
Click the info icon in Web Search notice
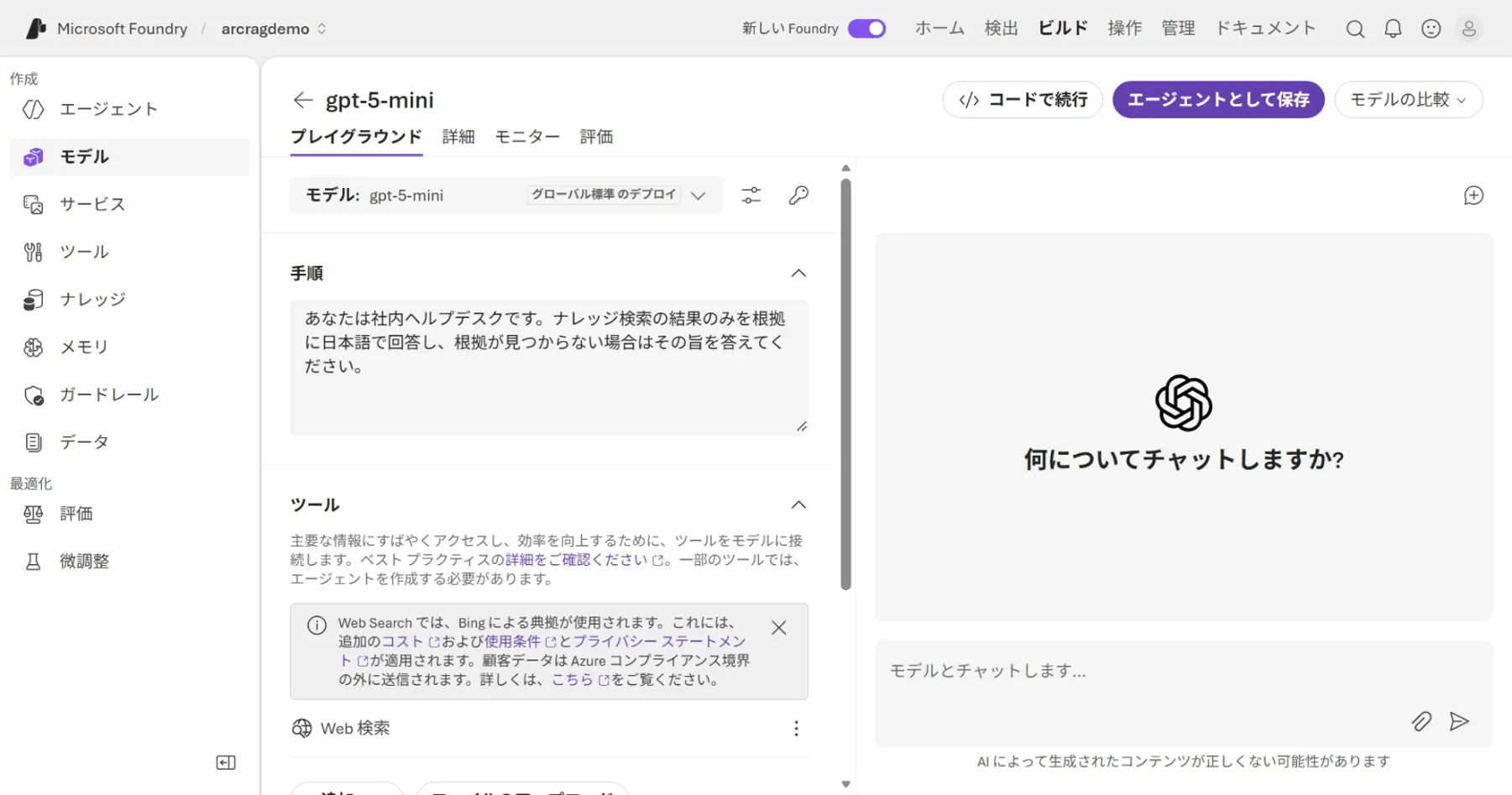317,625
